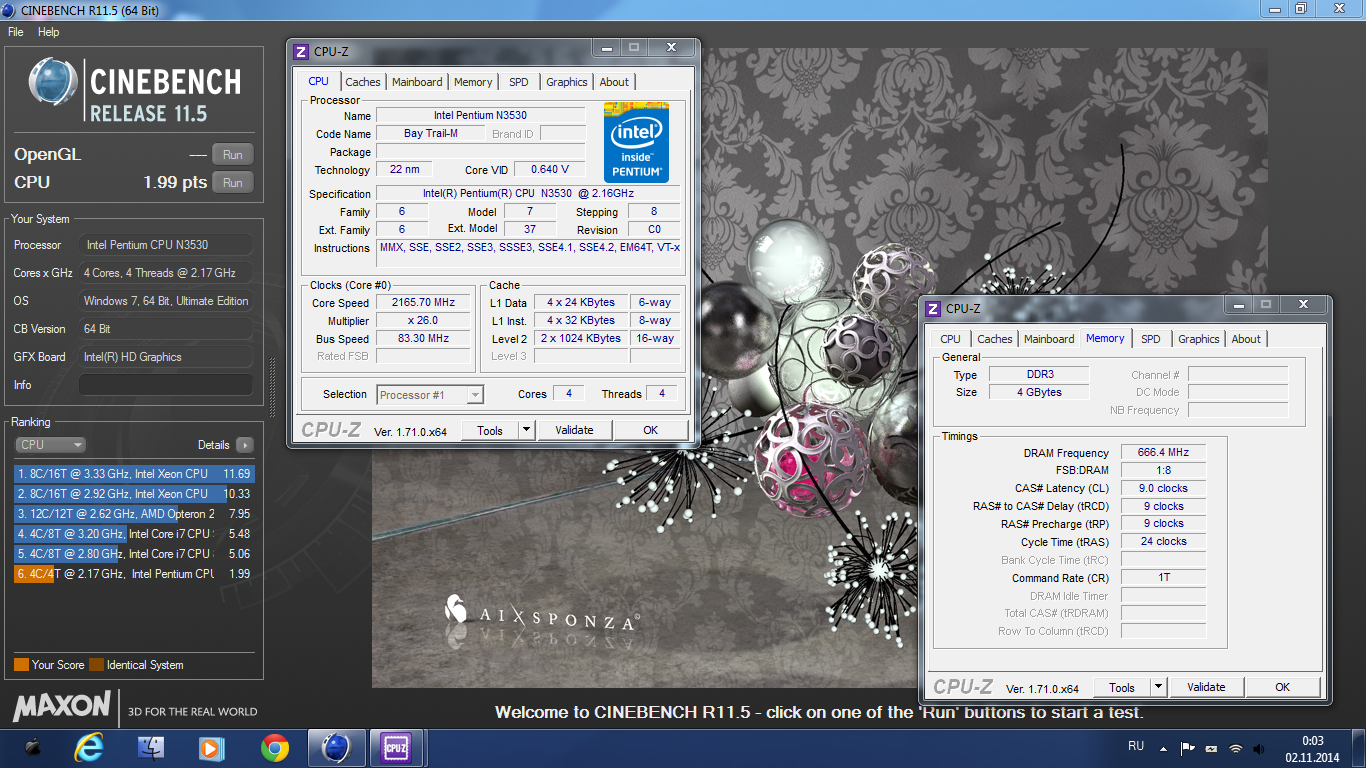This screenshot has height=768, width=1366.
Task: Click the Info input field
Action: point(166,385)
